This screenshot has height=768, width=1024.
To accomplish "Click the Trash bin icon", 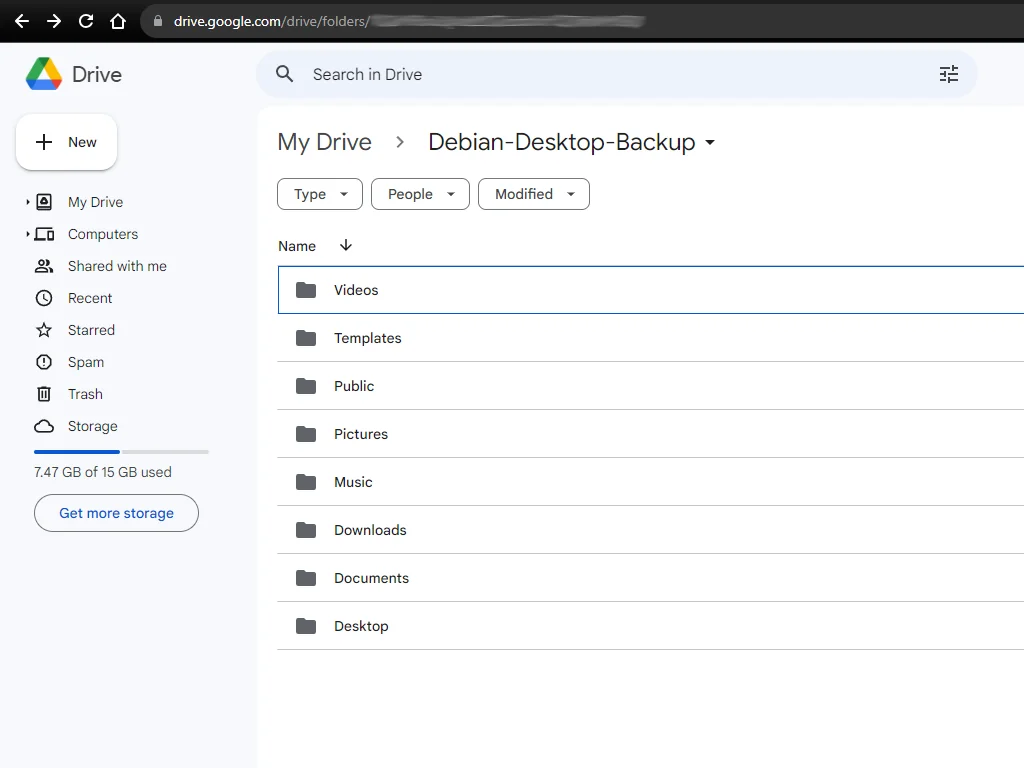I will click(x=44, y=394).
